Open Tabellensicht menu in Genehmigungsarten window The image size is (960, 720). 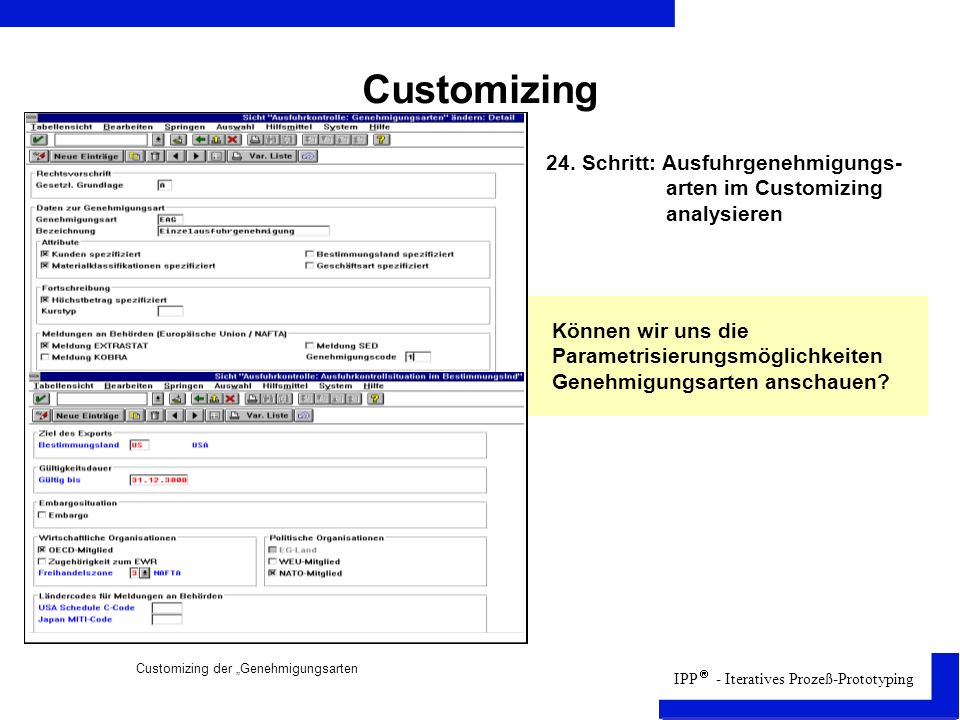click(62, 127)
